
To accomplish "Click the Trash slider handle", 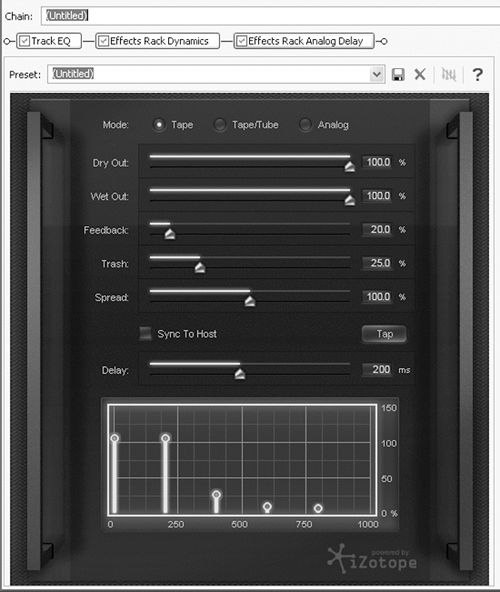I will 200,268.
